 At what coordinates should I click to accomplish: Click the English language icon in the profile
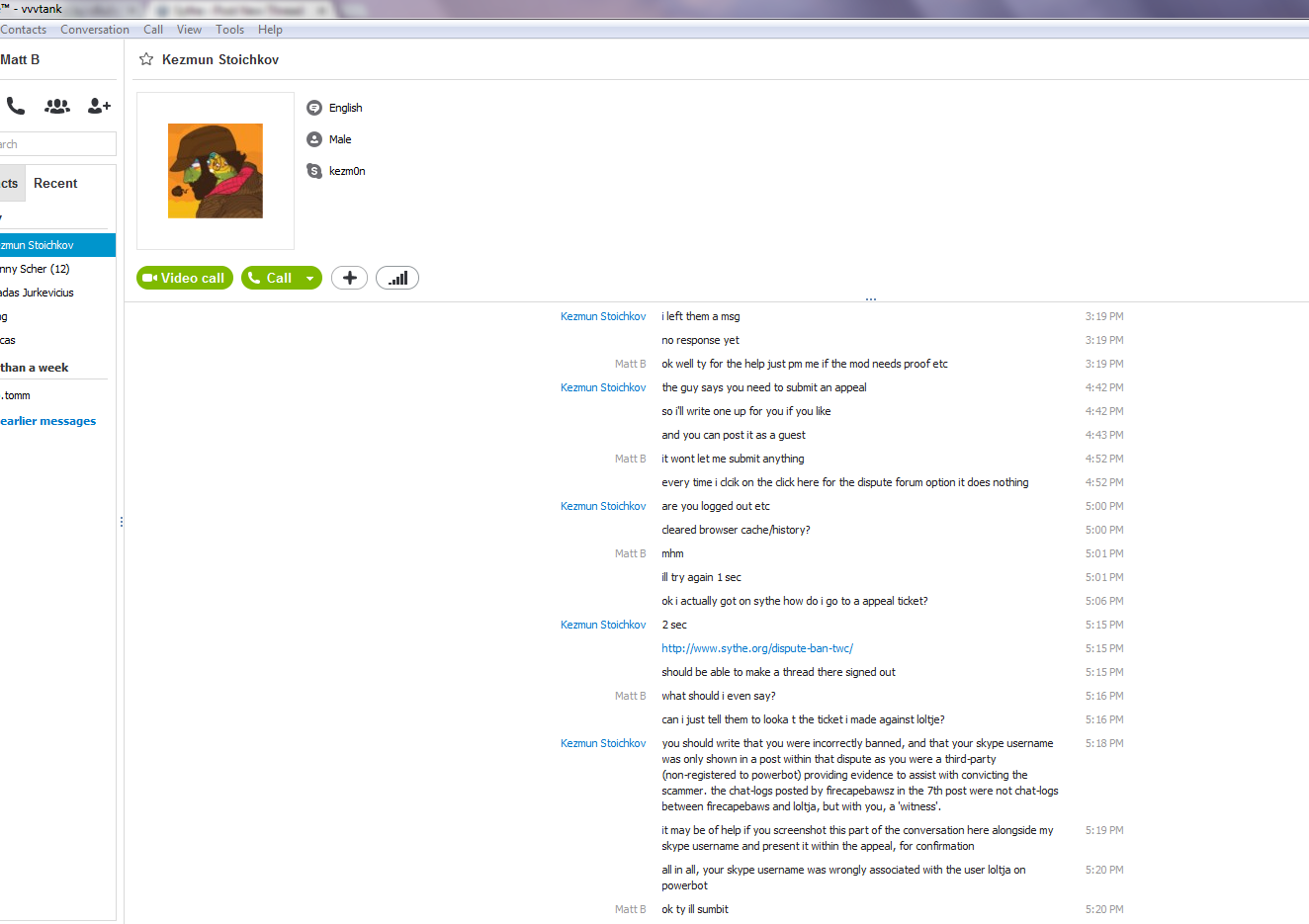314,108
